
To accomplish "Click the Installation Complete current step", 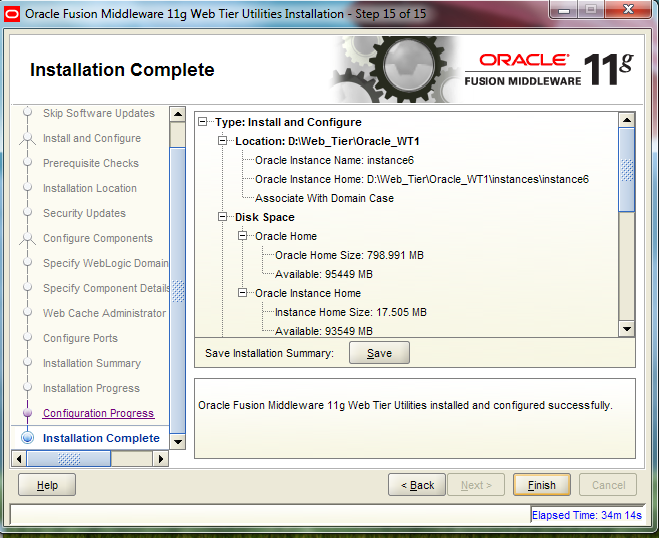I will point(101,438).
